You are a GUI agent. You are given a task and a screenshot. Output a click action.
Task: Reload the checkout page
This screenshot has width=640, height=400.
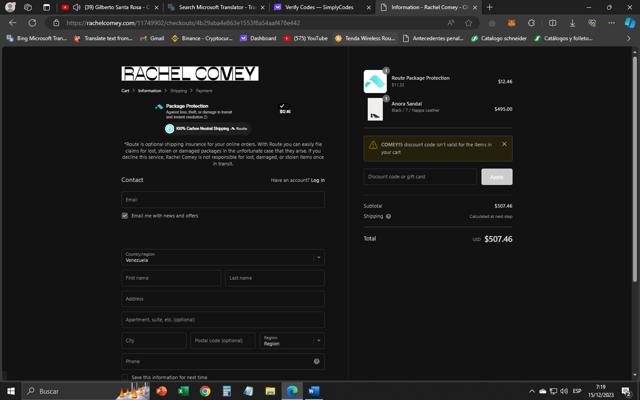pos(32,23)
